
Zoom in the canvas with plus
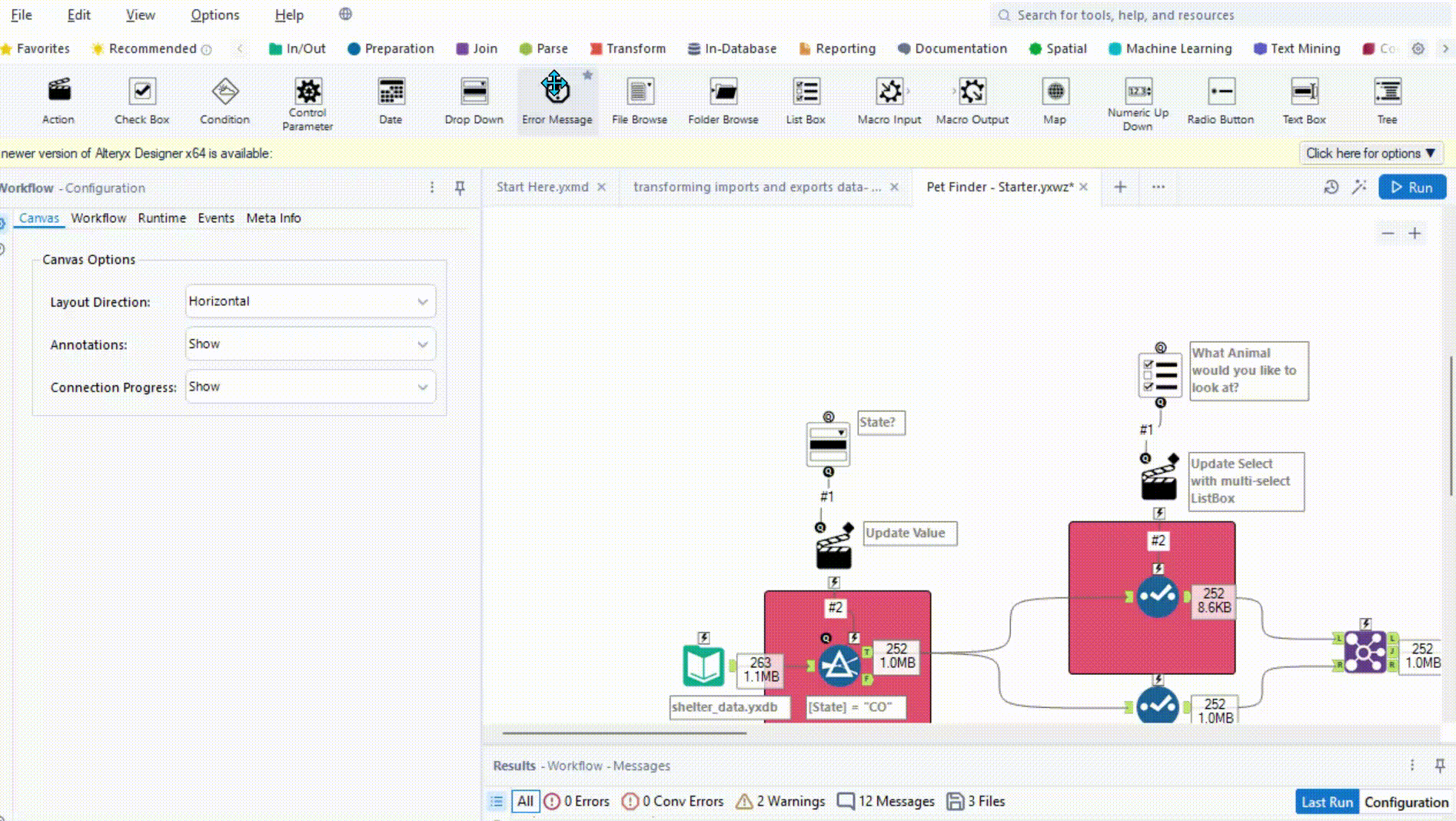point(1414,233)
